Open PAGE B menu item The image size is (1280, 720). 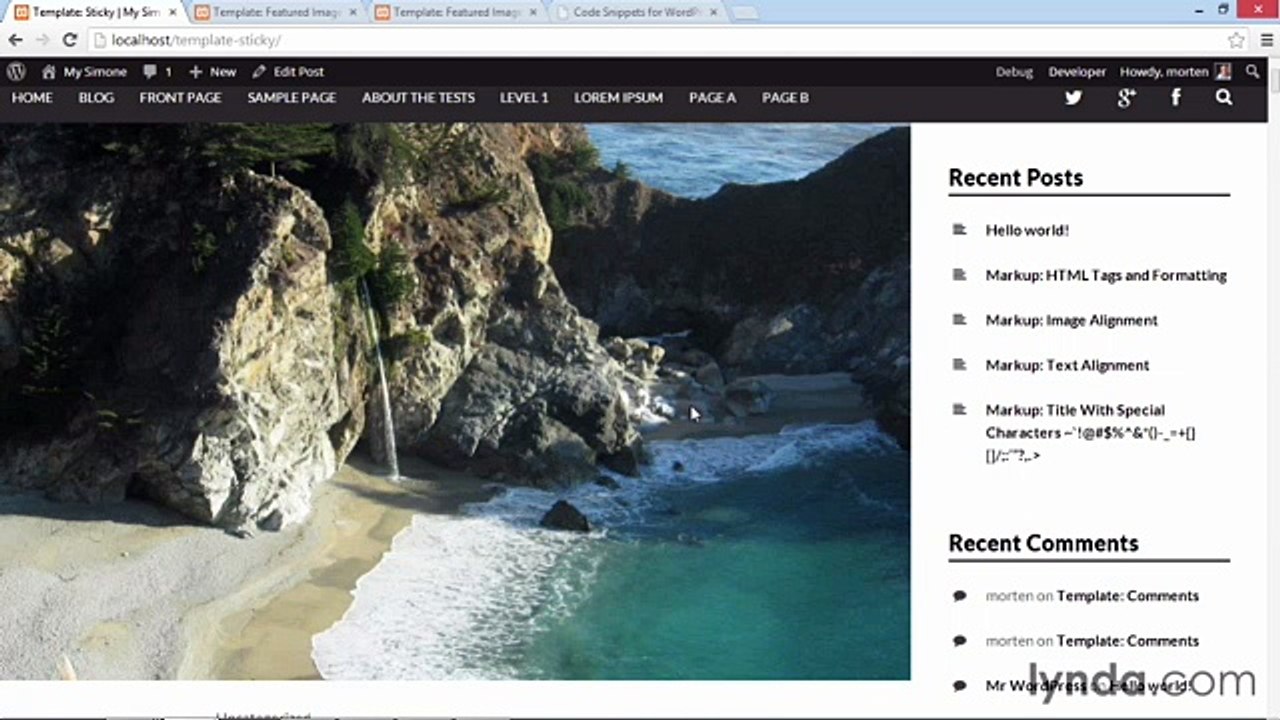pos(785,98)
